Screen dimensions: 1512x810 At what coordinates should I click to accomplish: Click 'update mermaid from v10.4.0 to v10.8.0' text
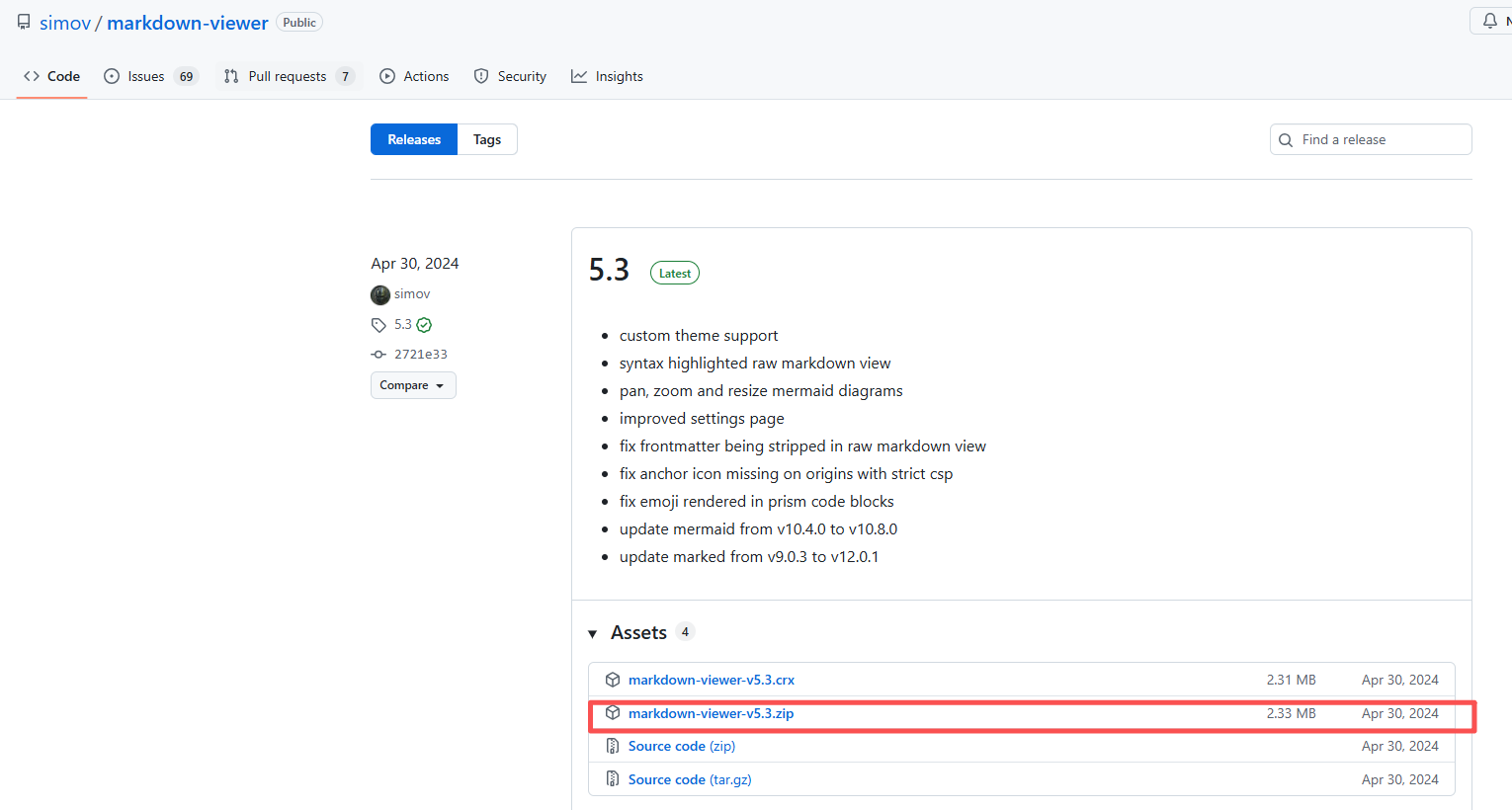point(759,529)
